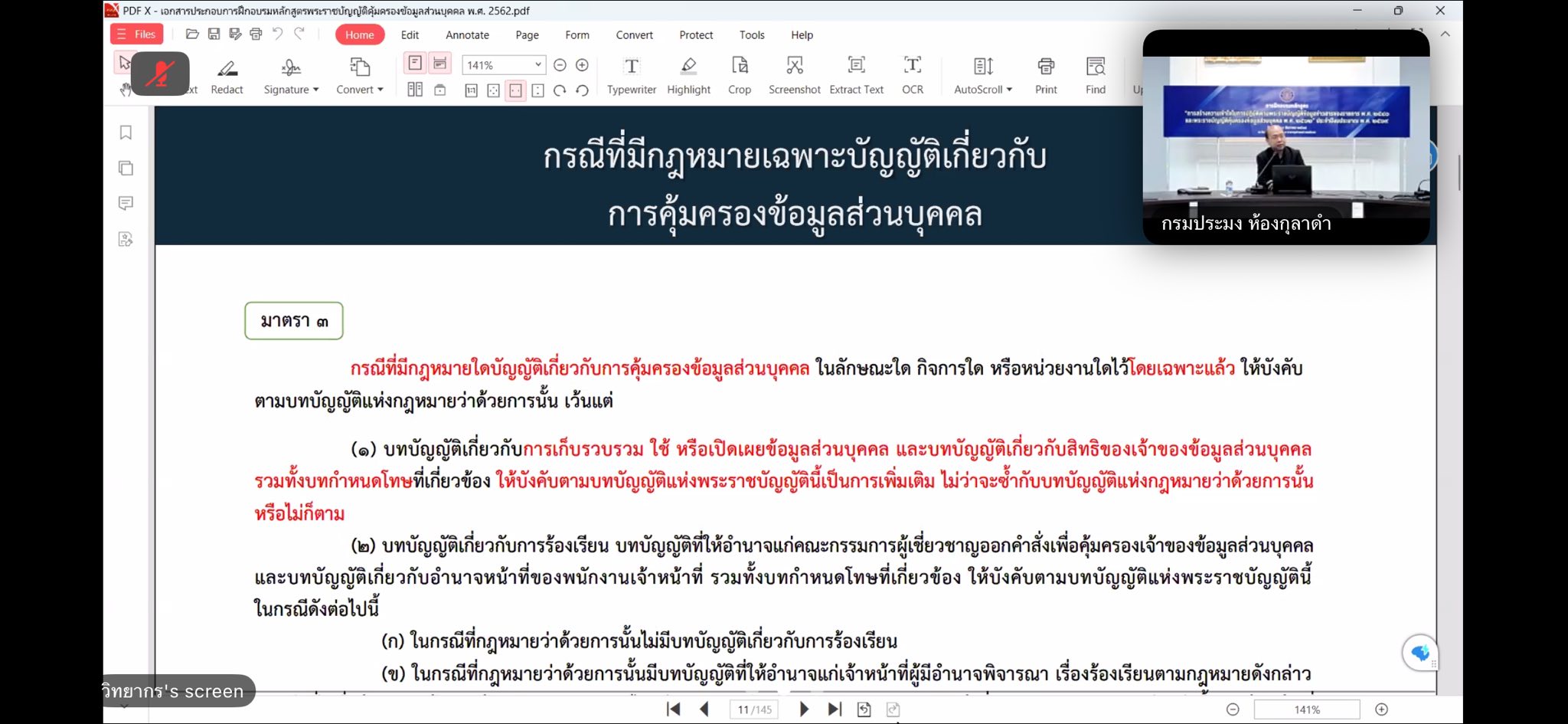The height and width of the screenshot is (724, 1568).
Task: Click the Crop tool icon
Action: [x=739, y=75]
